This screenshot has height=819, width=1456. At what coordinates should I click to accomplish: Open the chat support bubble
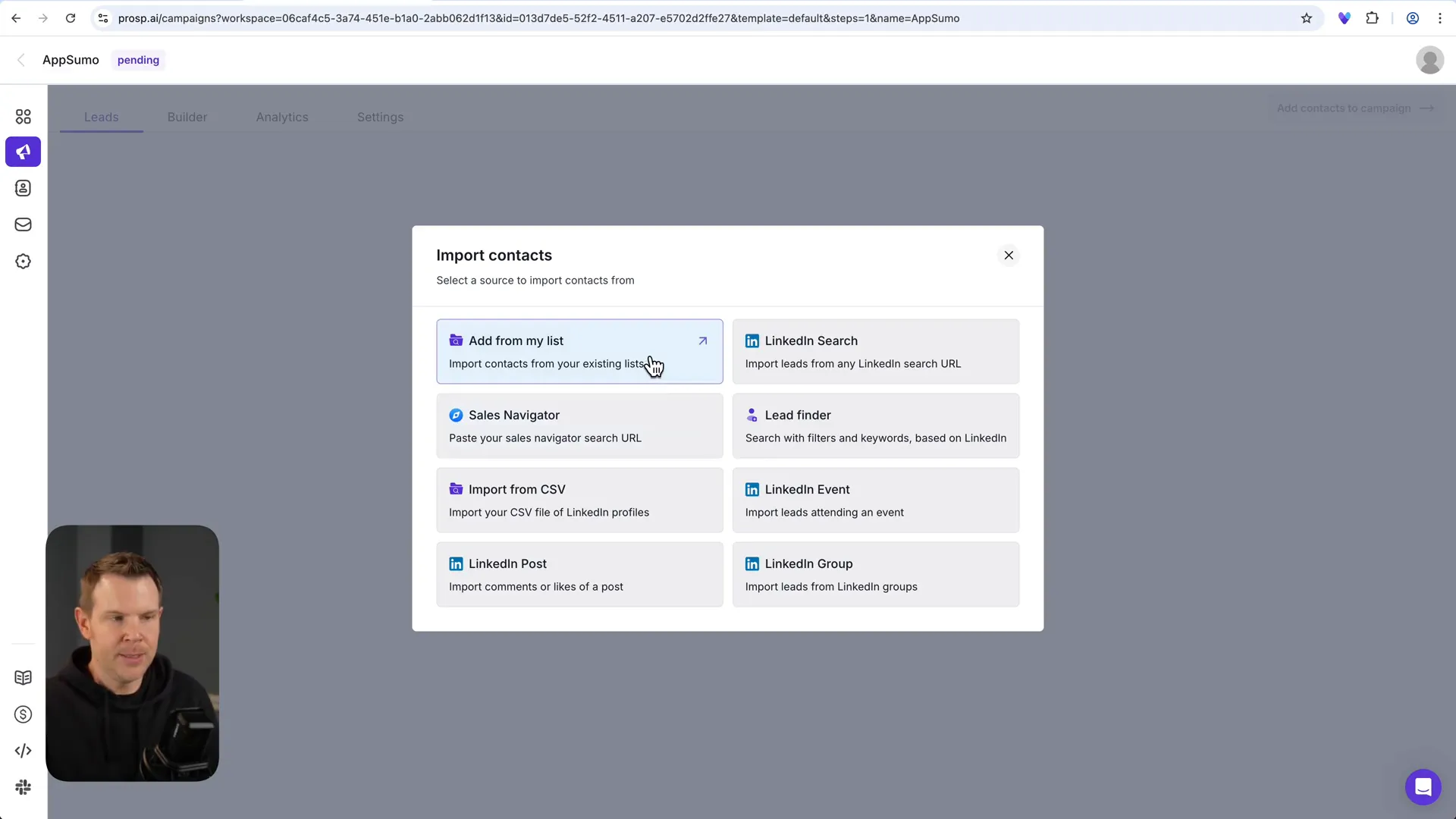point(1423,787)
